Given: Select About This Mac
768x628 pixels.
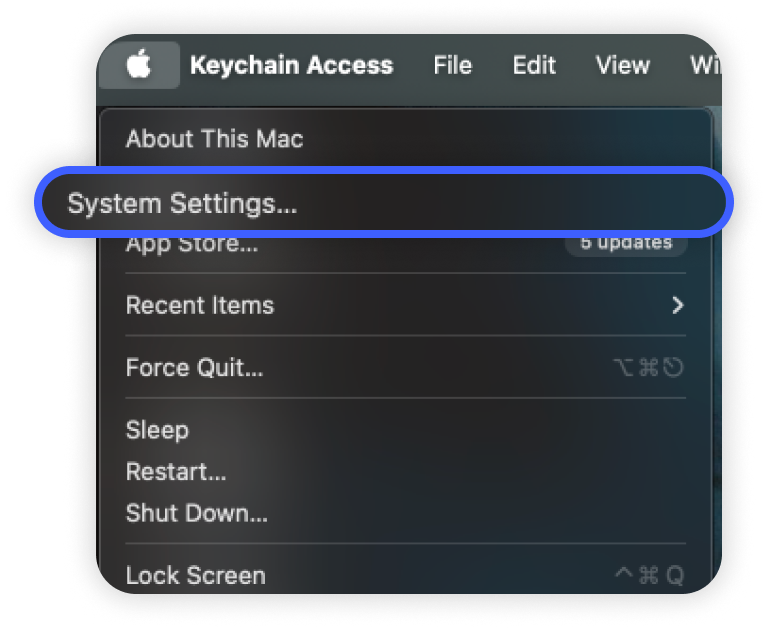Looking at the screenshot, I should click(214, 139).
